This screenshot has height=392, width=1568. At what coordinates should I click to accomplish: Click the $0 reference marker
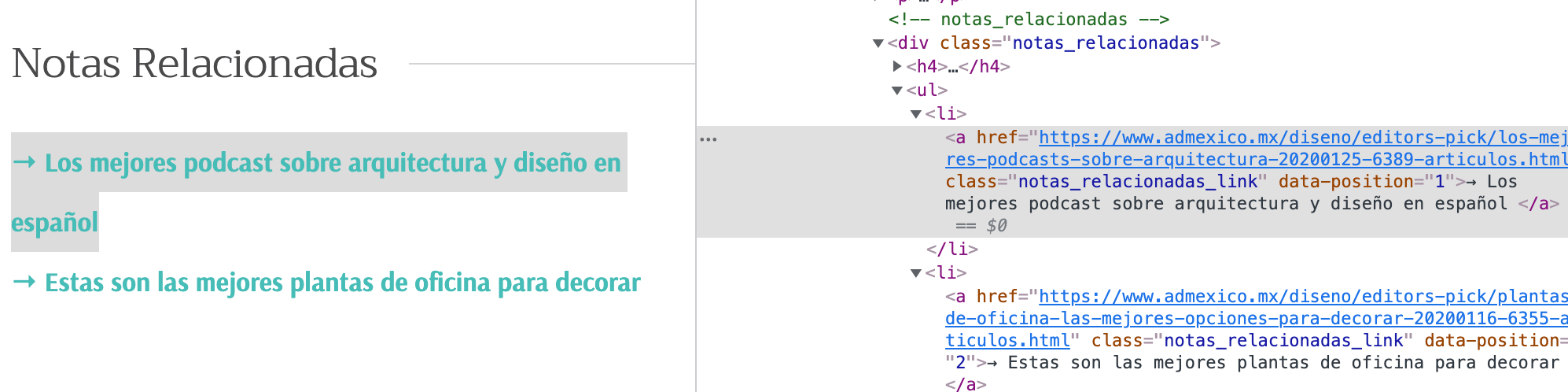pyautogui.click(x=996, y=226)
